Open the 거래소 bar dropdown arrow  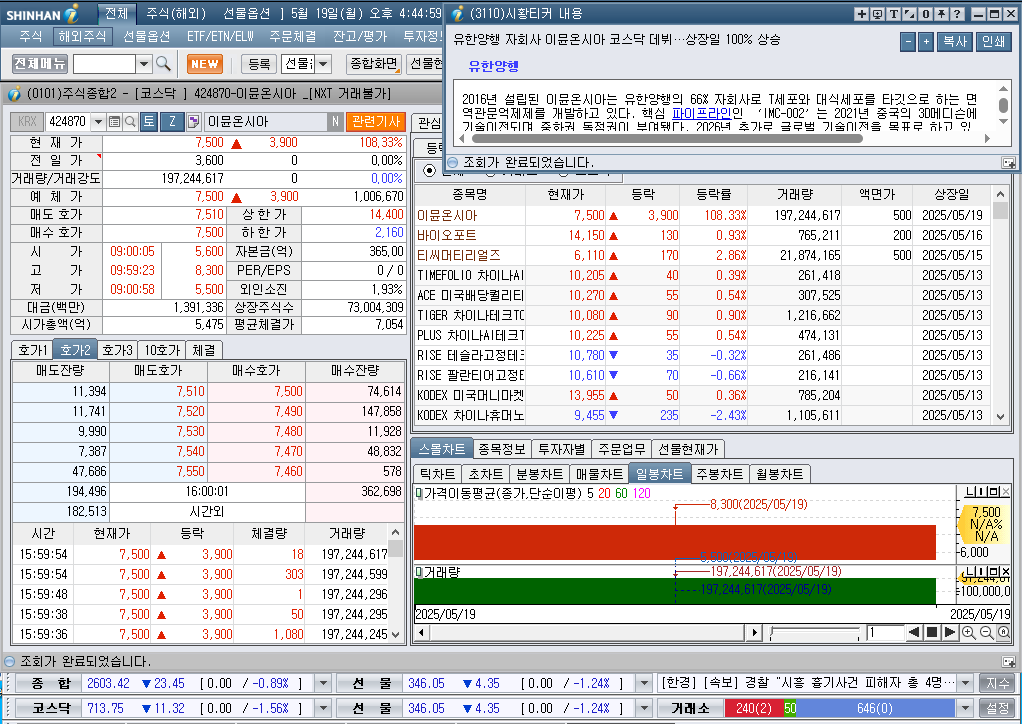pyautogui.click(x=966, y=708)
